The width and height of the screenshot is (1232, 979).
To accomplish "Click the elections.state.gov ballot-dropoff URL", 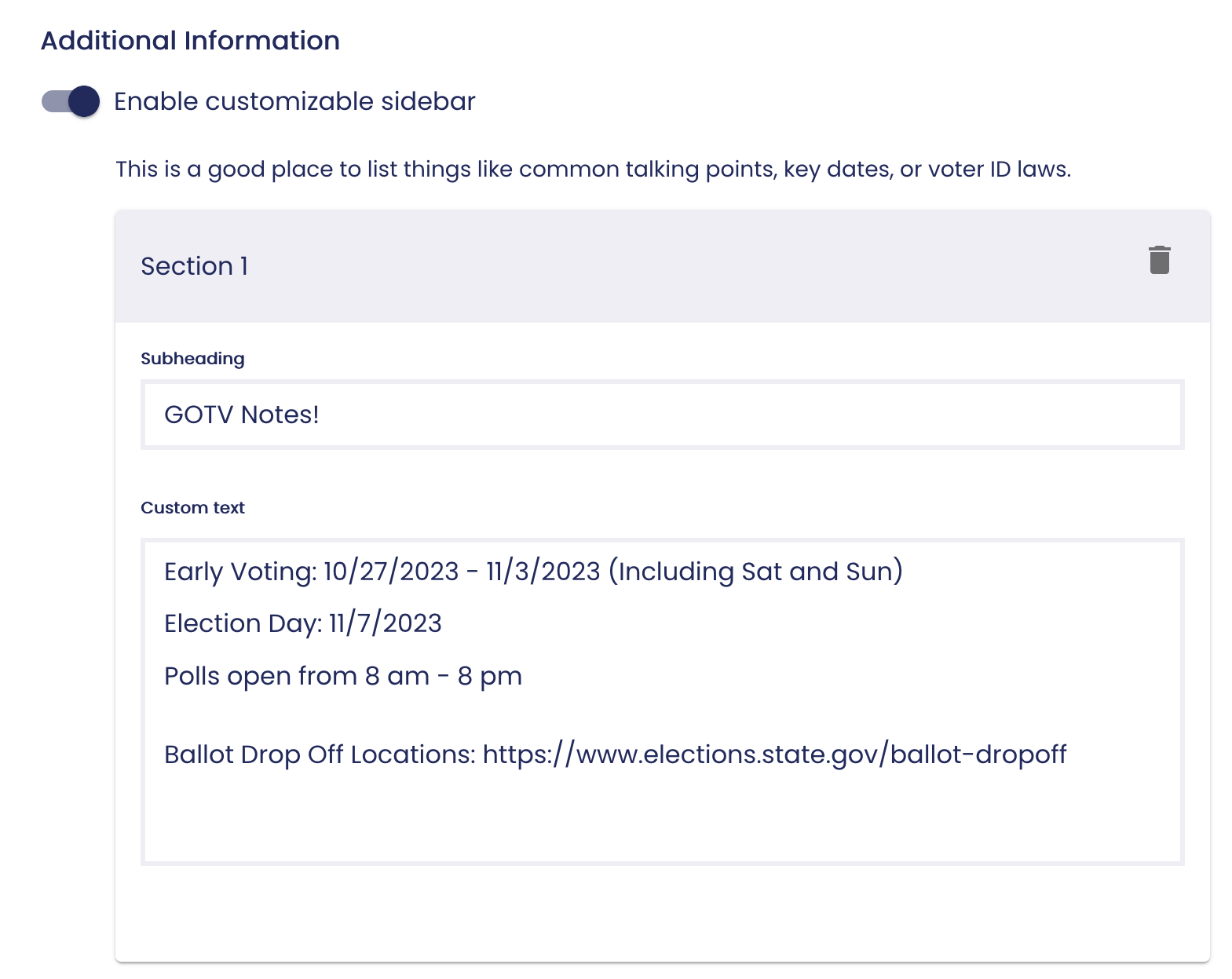I will click(x=774, y=754).
